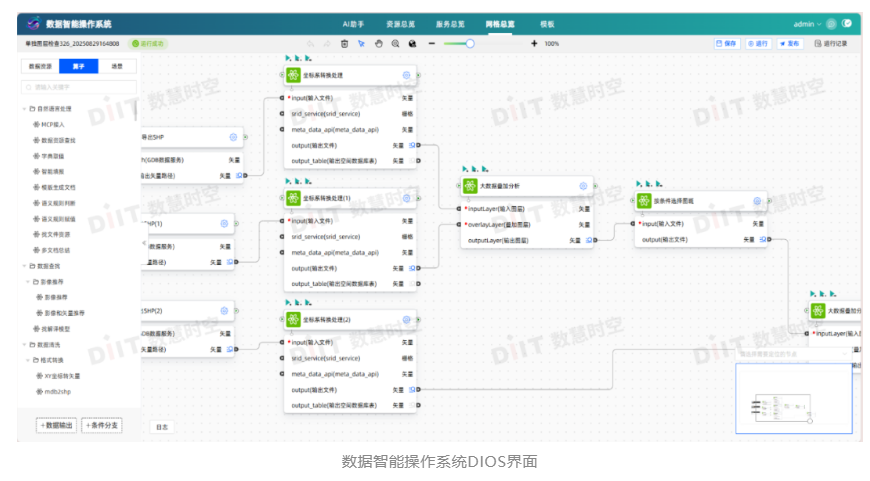Collapse the 自然语言处理 tree folder

click(25, 109)
